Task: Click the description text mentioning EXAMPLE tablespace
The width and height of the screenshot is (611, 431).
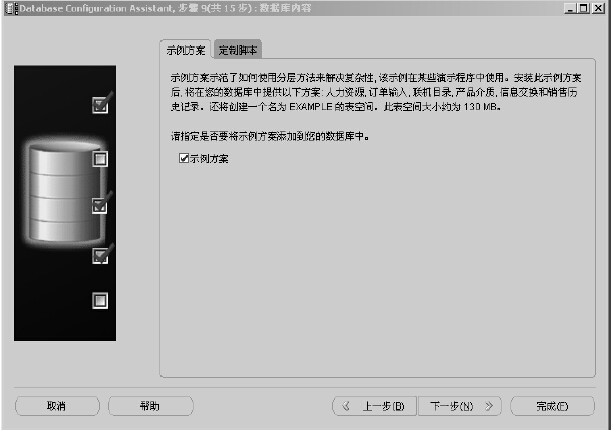Action: coord(376,92)
